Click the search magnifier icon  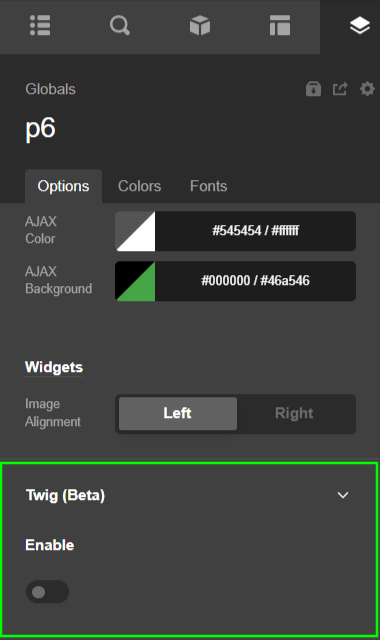(x=120, y=25)
